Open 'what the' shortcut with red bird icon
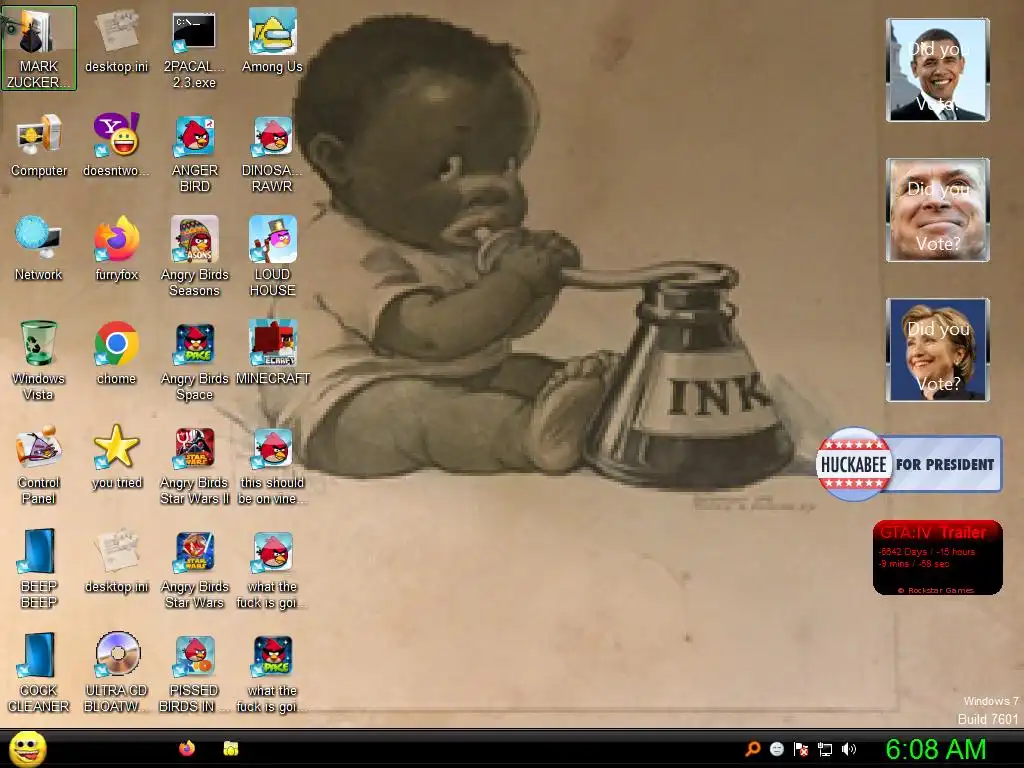This screenshot has height=768, width=1024. click(x=272, y=569)
